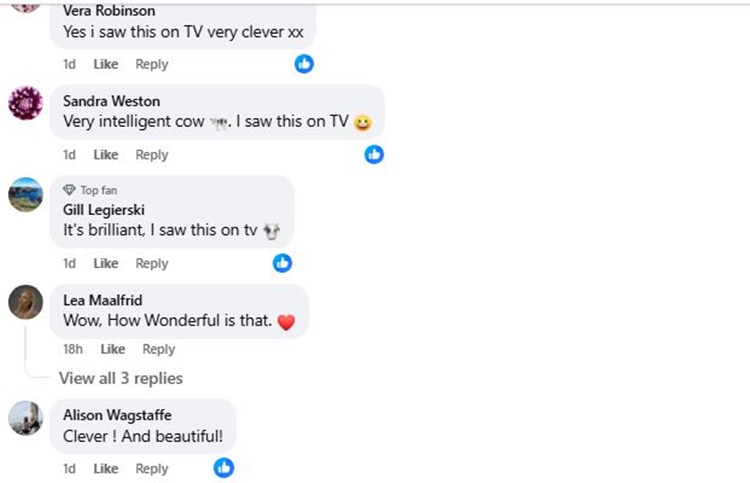Click the like reaction icon on Vera Robinson's comment
The image size is (750, 483).
pos(304,64)
